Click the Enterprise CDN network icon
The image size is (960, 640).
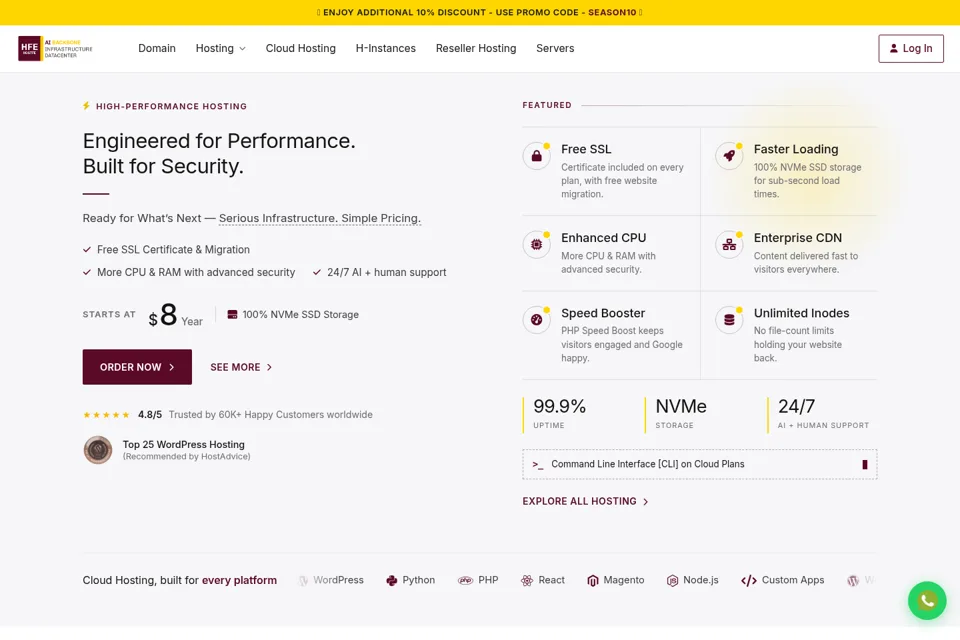pyautogui.click(x=729, y=244)
